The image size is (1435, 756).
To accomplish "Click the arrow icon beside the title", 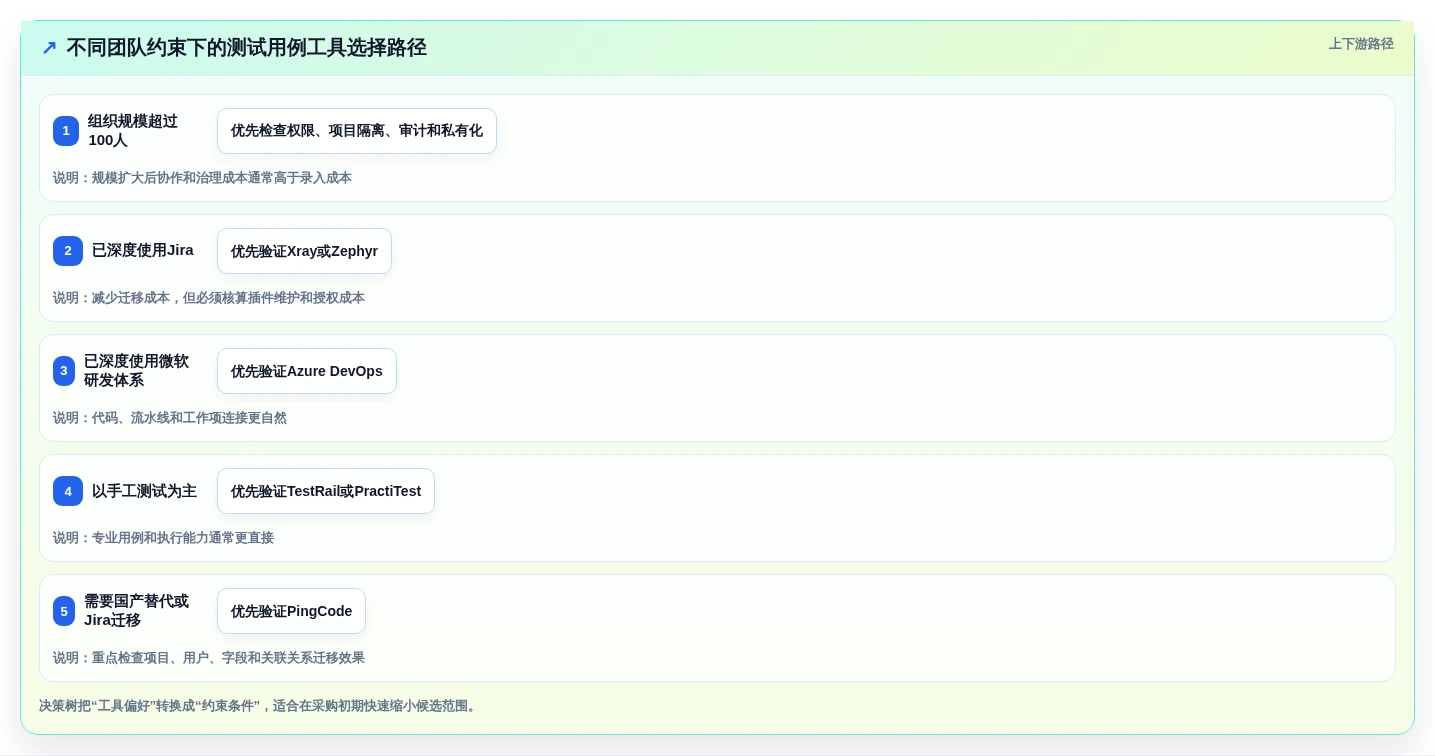I will click(x=49, y=48).
